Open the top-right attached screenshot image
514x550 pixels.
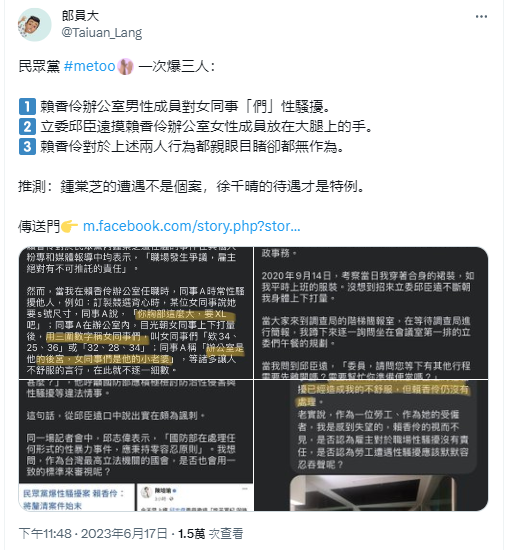pos(371,313)
